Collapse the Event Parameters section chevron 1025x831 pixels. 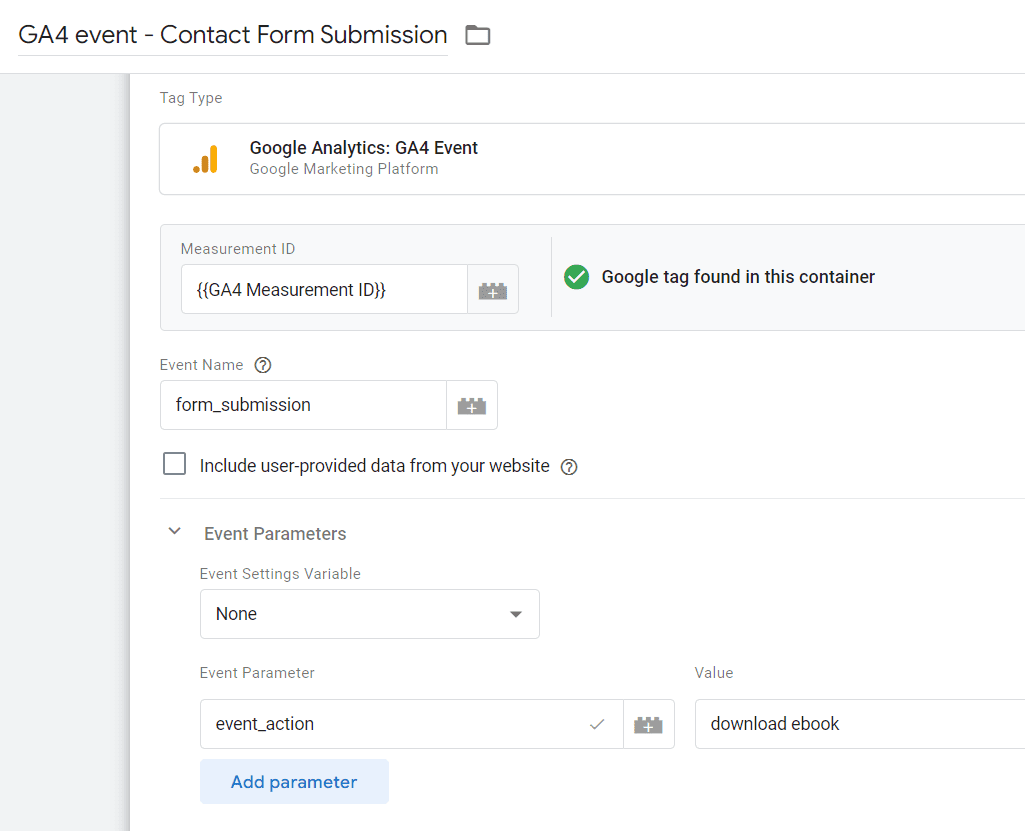click(175, 532)
